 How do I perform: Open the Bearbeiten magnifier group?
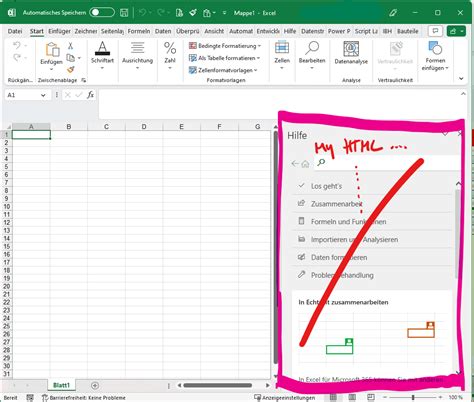pyautogui.click(x=312, y=55)
